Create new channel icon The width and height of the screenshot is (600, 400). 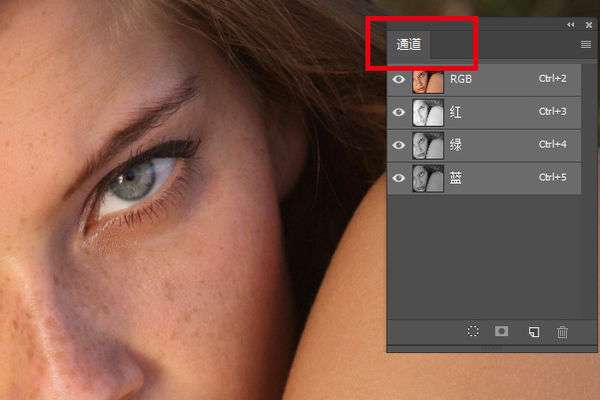(x=534, y=332)
